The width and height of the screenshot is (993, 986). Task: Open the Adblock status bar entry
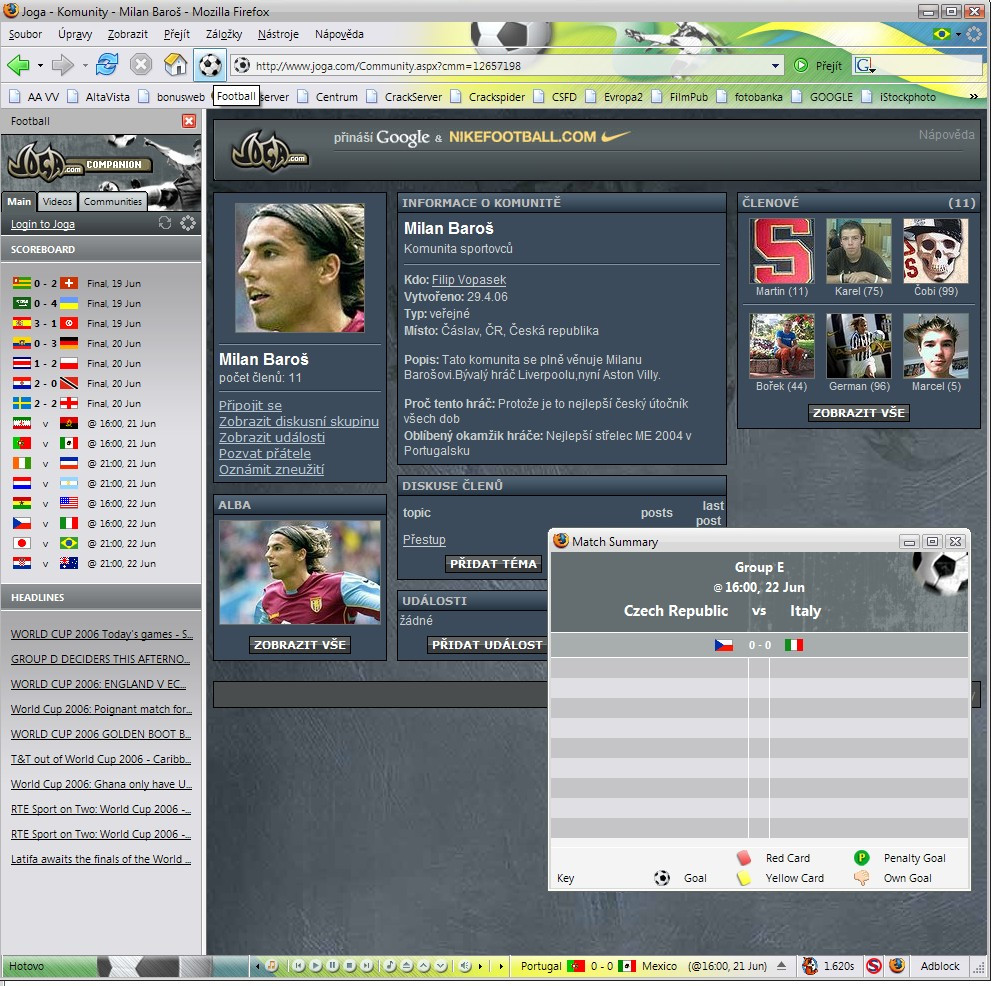point(940,966)
